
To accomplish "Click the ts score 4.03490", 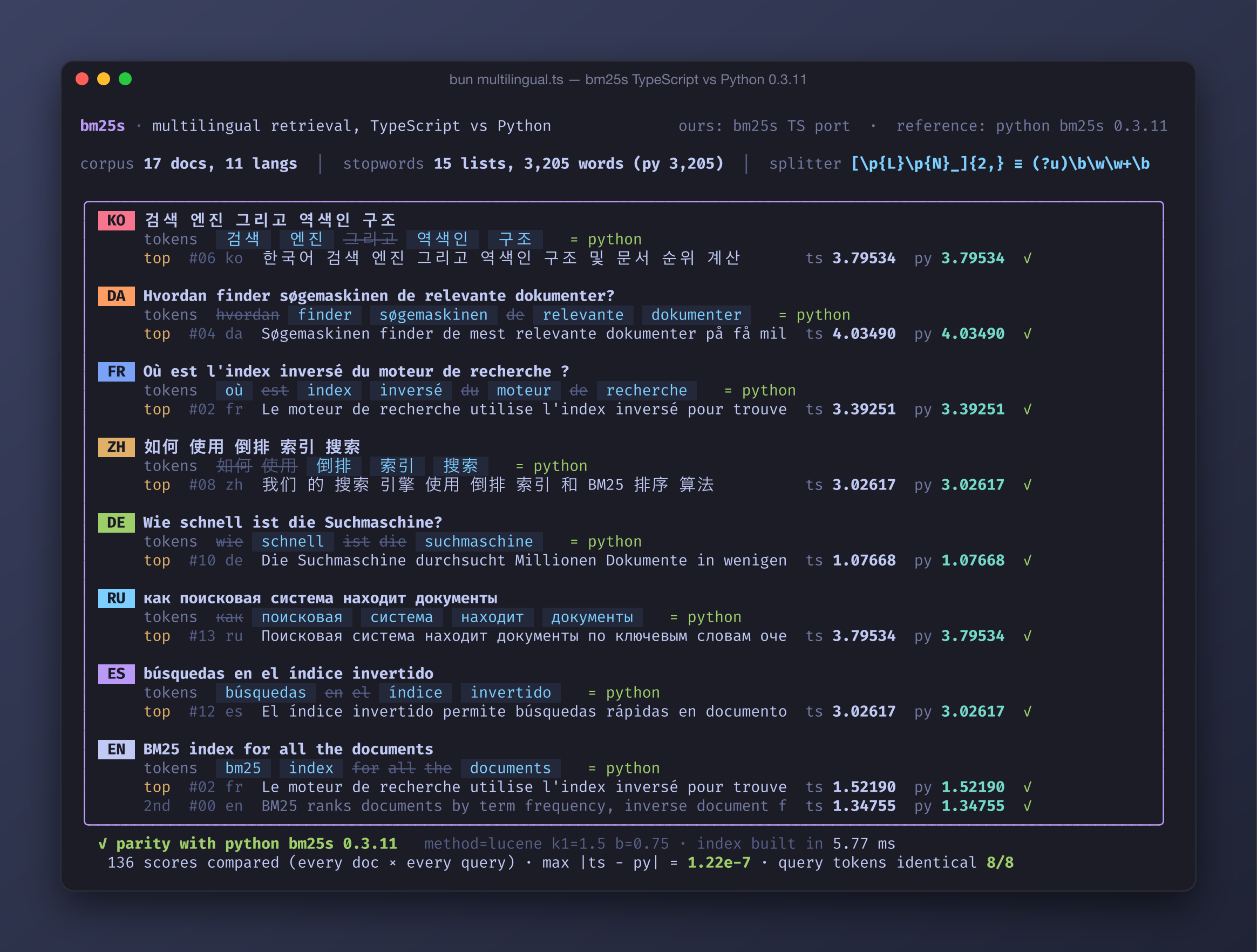I will pos(864,334).
